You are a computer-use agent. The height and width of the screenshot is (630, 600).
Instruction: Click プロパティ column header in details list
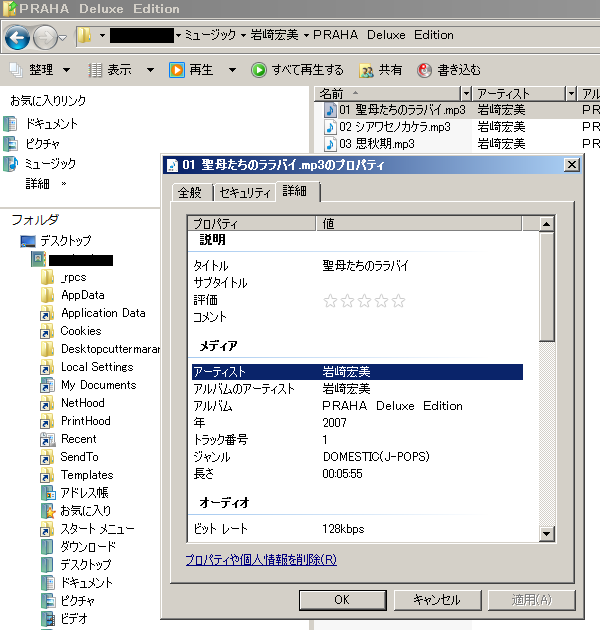(x=251, y=223)
